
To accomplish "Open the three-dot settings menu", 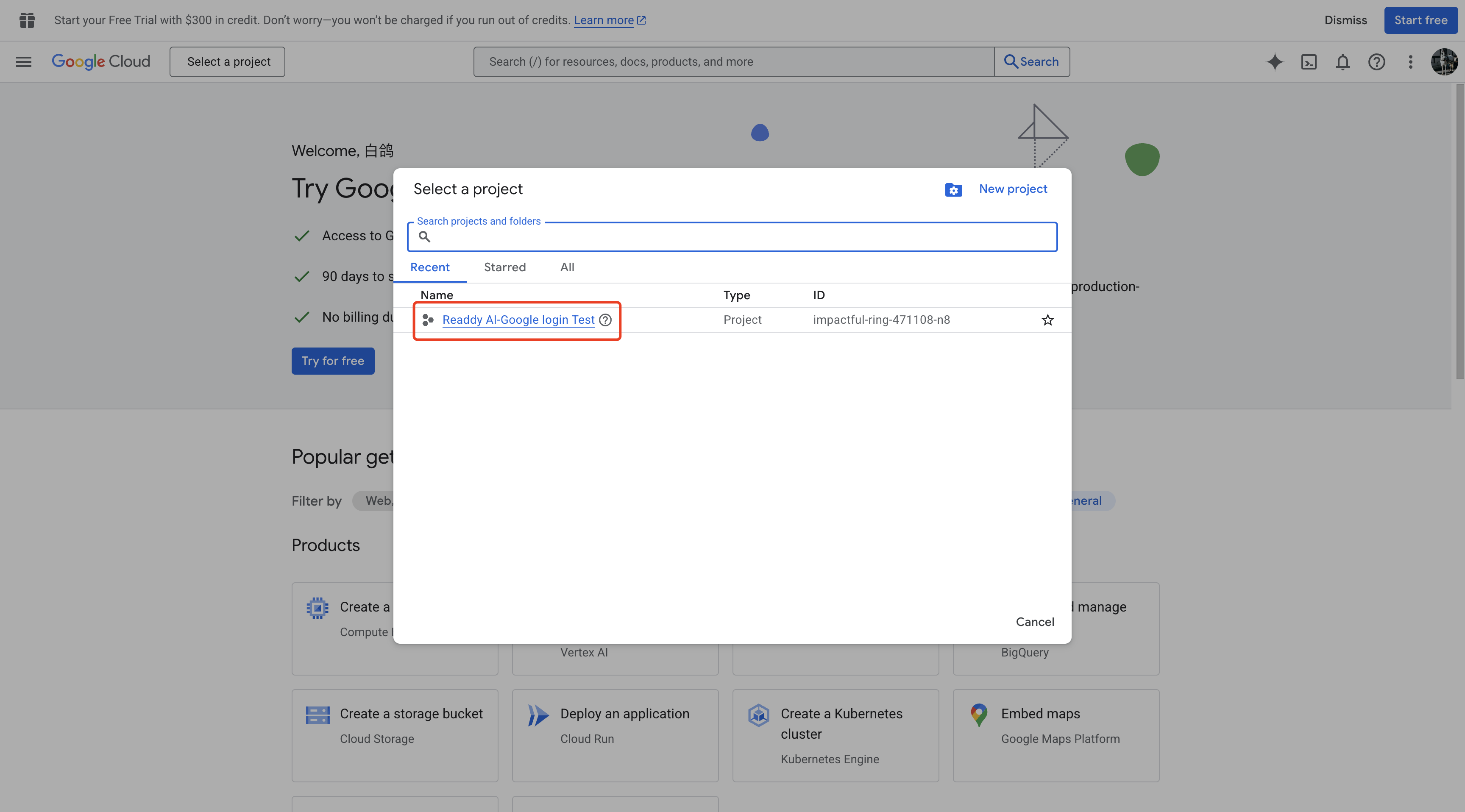I will pyautogui.click(x=1410, y=61).
